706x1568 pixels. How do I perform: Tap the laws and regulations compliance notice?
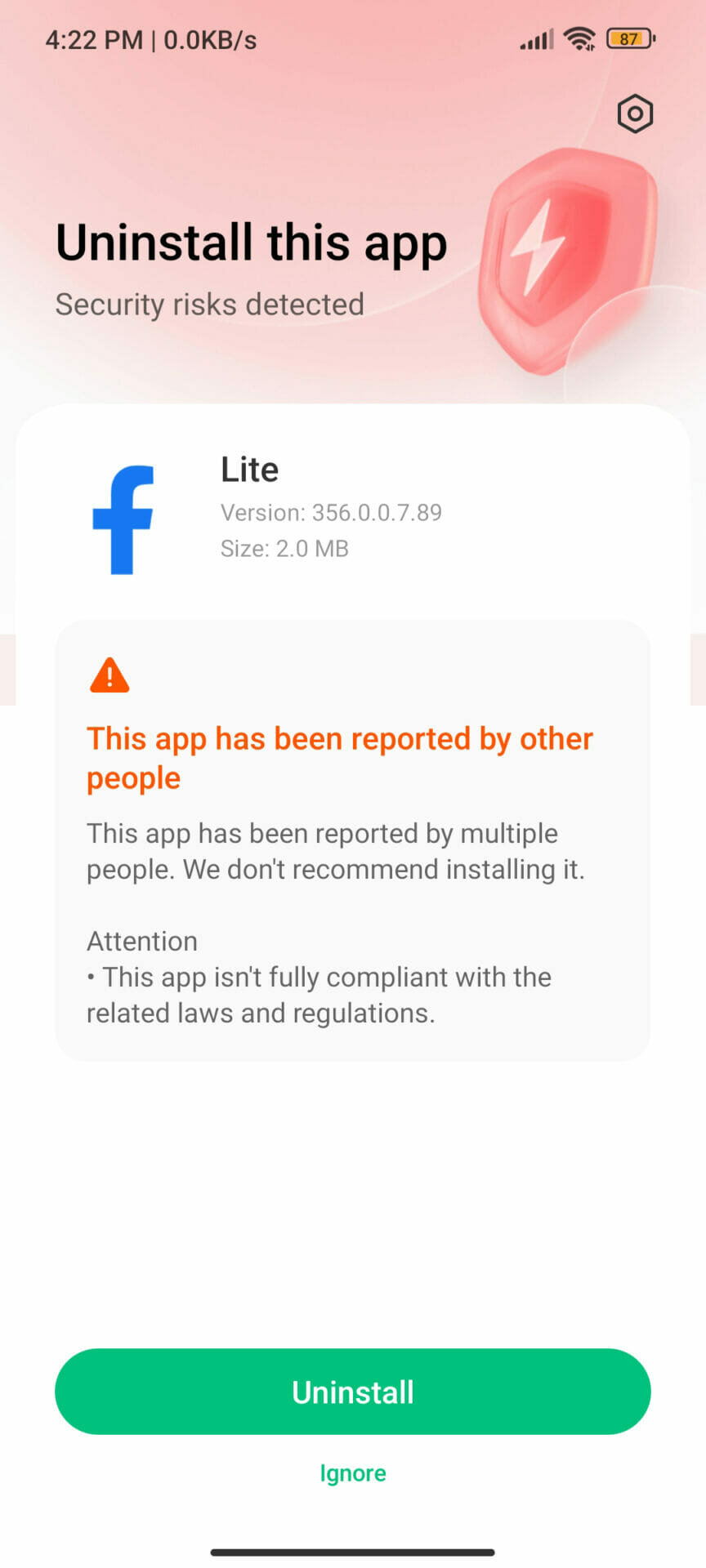click(x=319, y=995)
